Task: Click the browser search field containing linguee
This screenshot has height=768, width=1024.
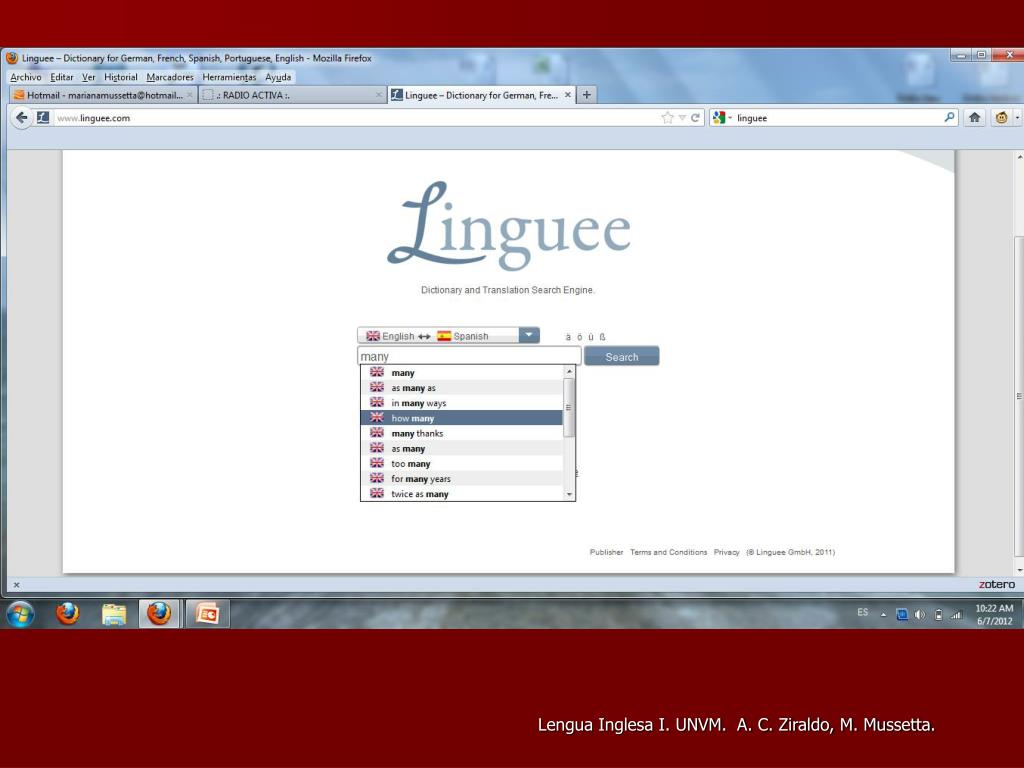Action: 836,118
